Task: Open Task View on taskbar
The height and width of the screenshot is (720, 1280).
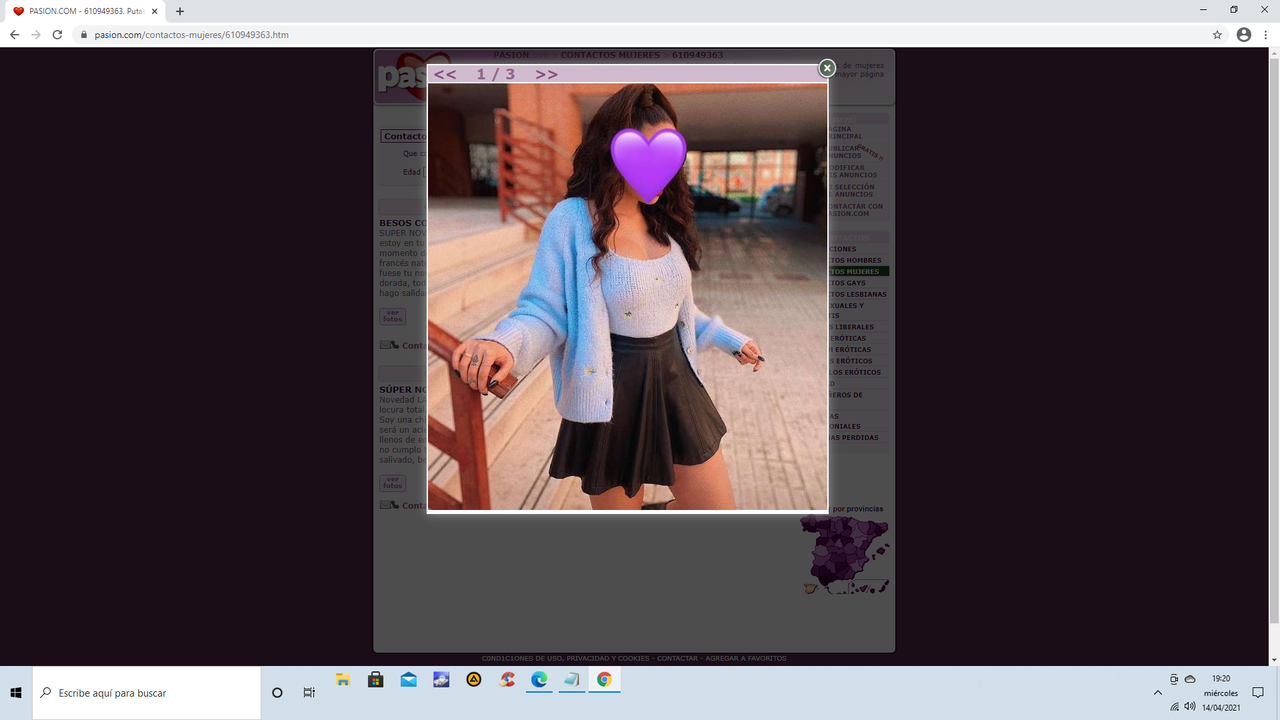Action: click(x=309, y=693)
